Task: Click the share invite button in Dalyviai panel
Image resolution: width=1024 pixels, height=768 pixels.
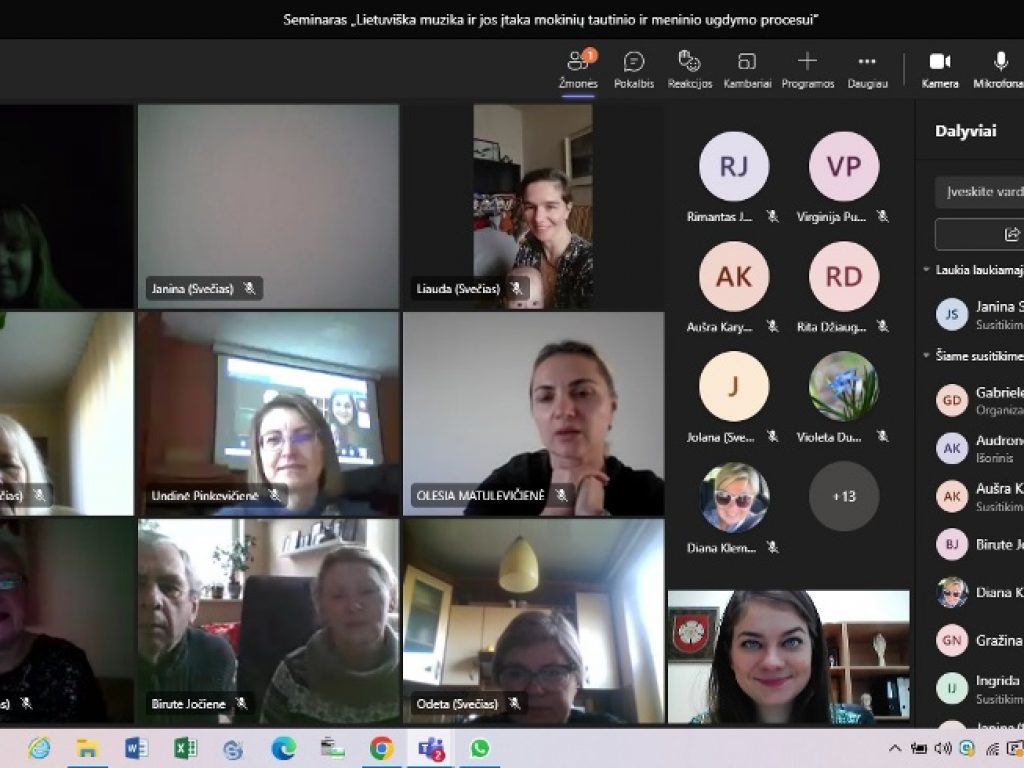Action: [x=980, y=234]
